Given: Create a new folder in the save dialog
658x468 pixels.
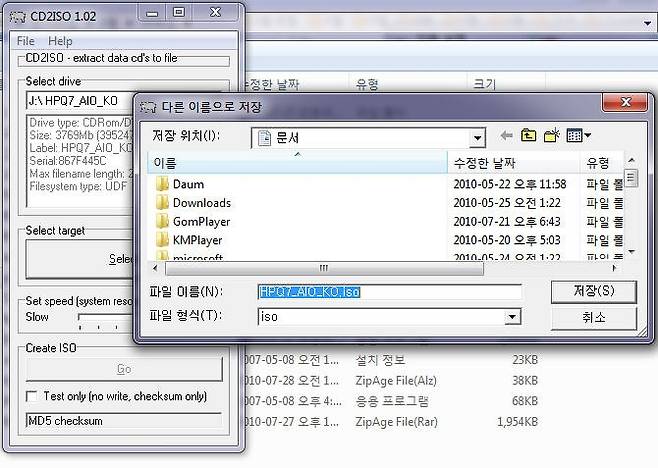Looking at the screenshot, I should tap(551, 136).
